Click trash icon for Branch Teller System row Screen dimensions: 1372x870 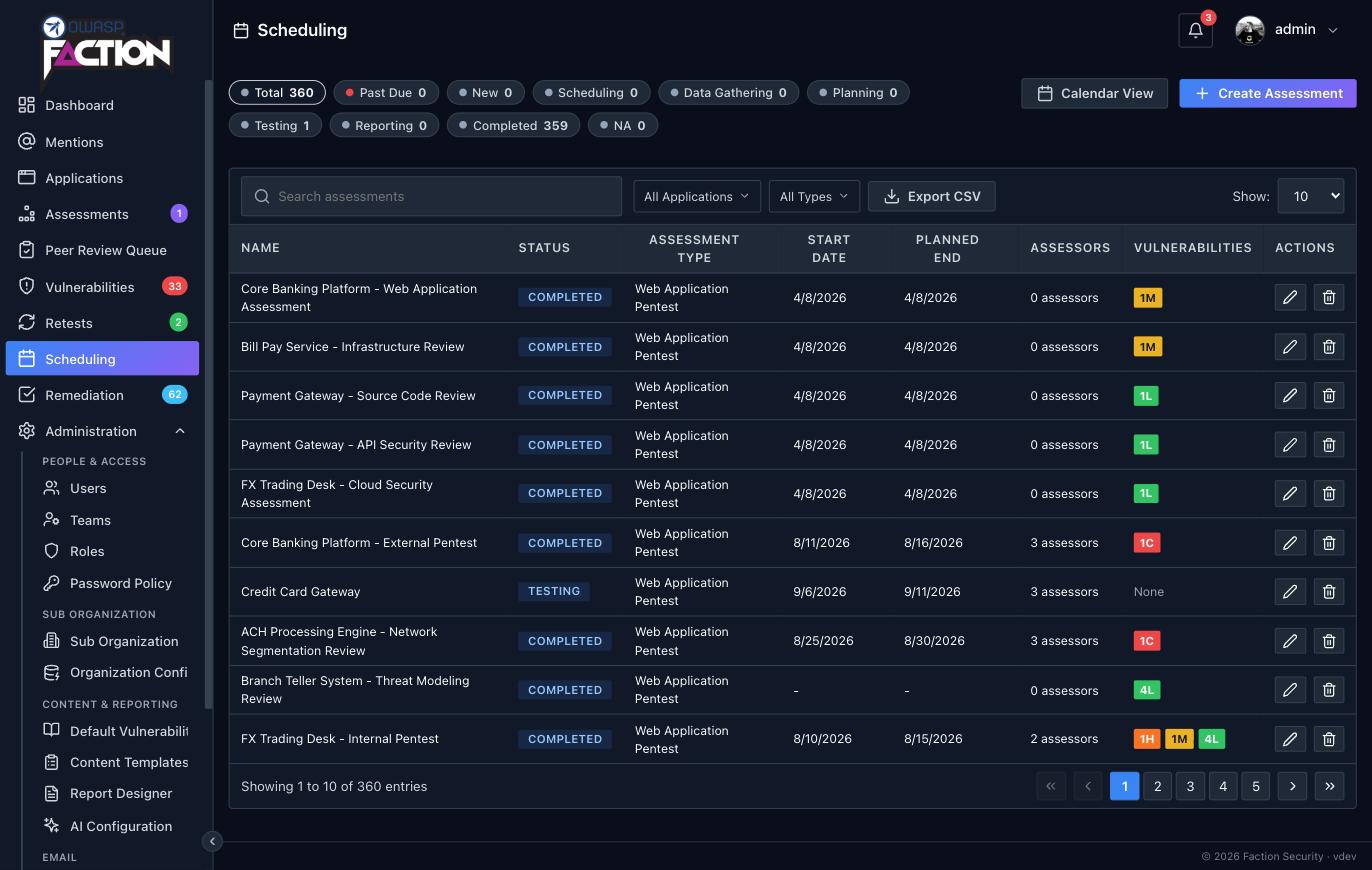1329,690
